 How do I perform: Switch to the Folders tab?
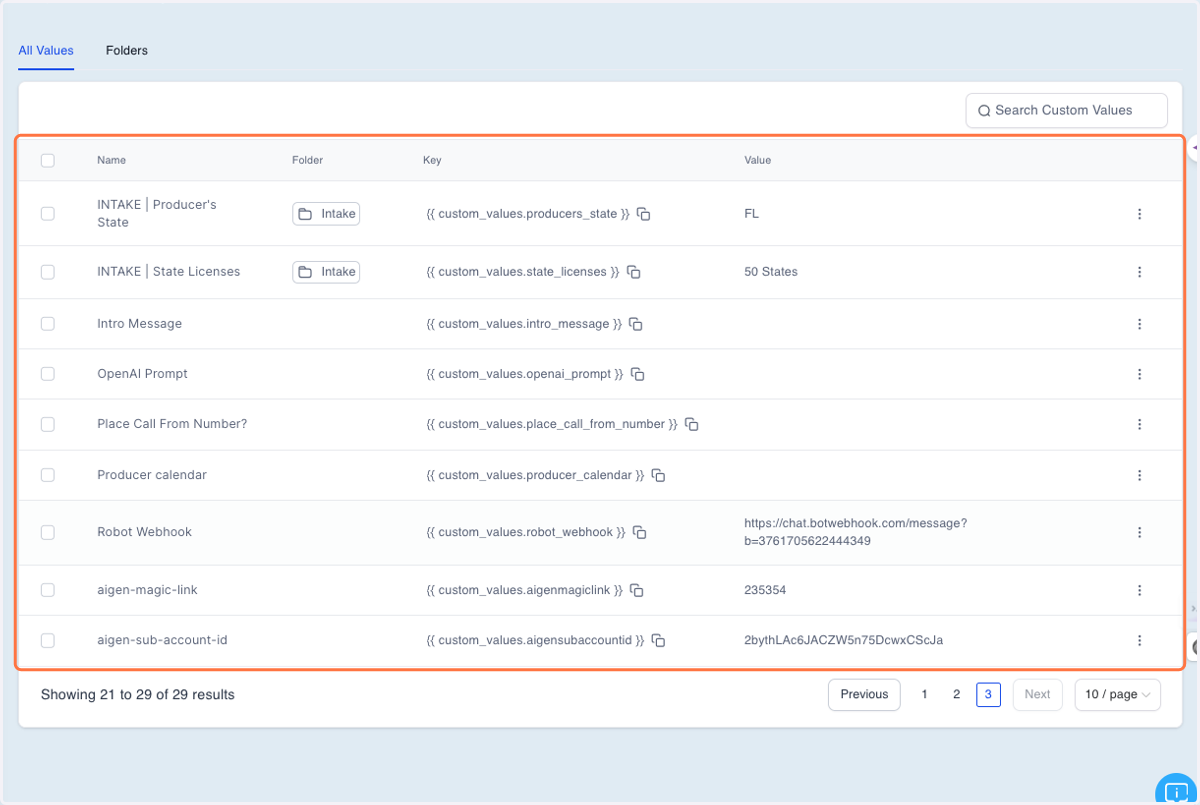[127, 51]
